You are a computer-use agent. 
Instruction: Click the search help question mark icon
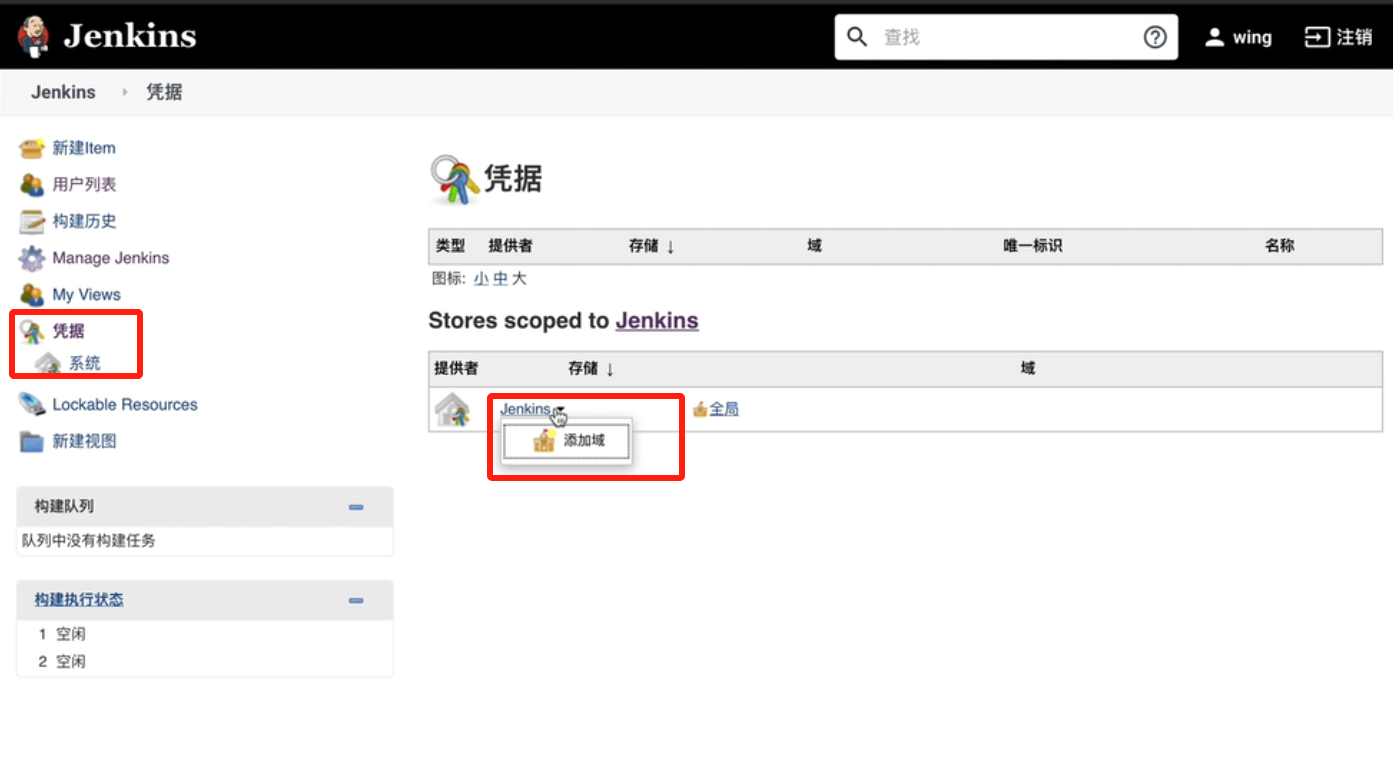tap(1155, 37)
